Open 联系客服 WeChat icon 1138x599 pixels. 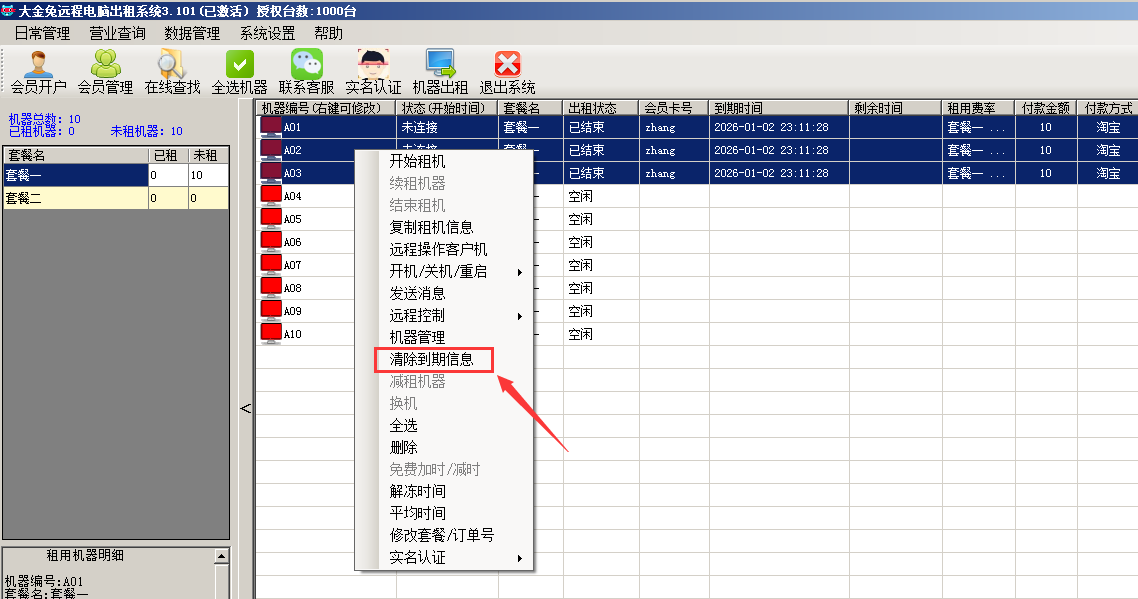coord(306,66)
